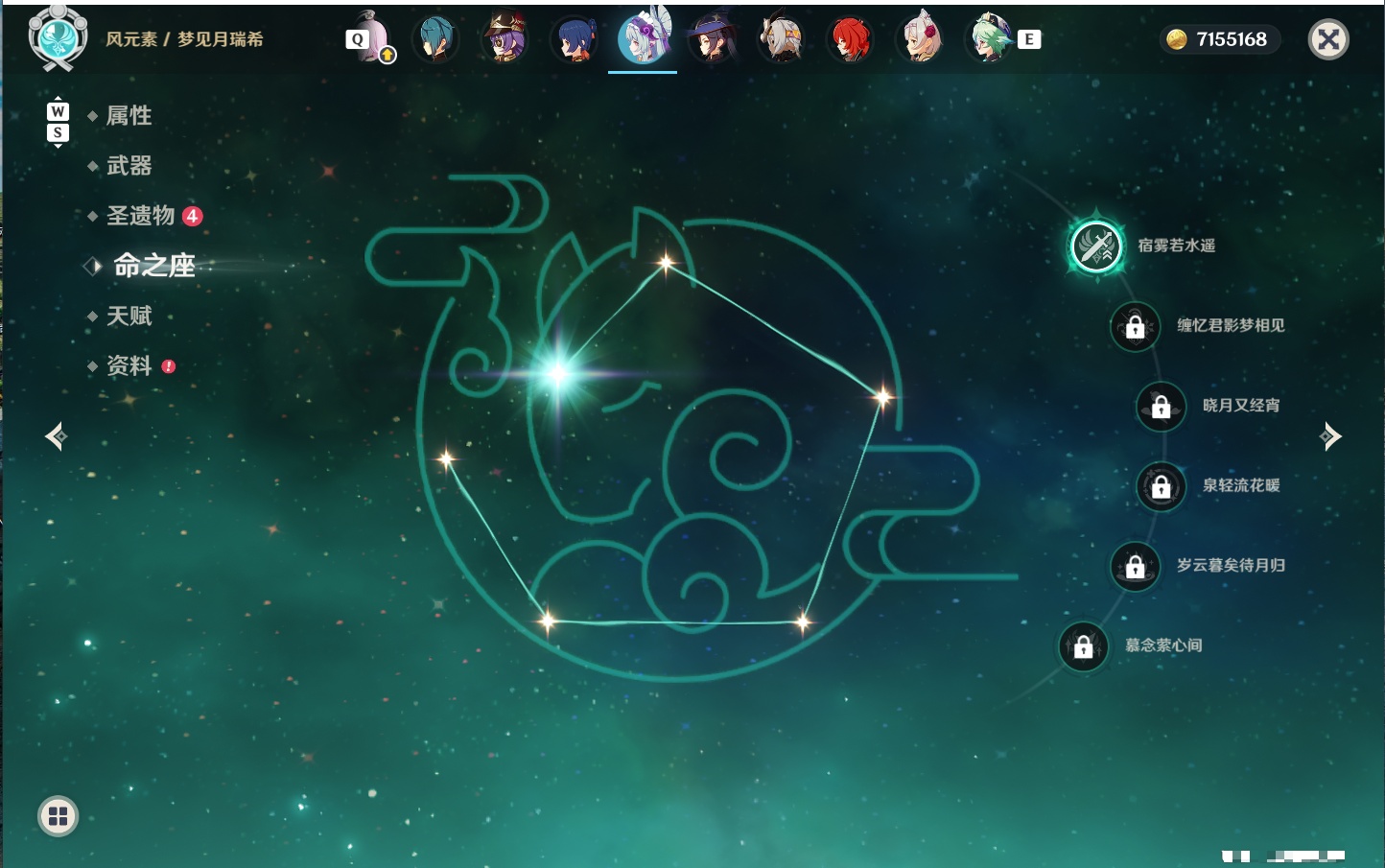1385x868 pixels.
Task: Select the avatar wearing a brown military cap
Action: (x=505, y=39)
